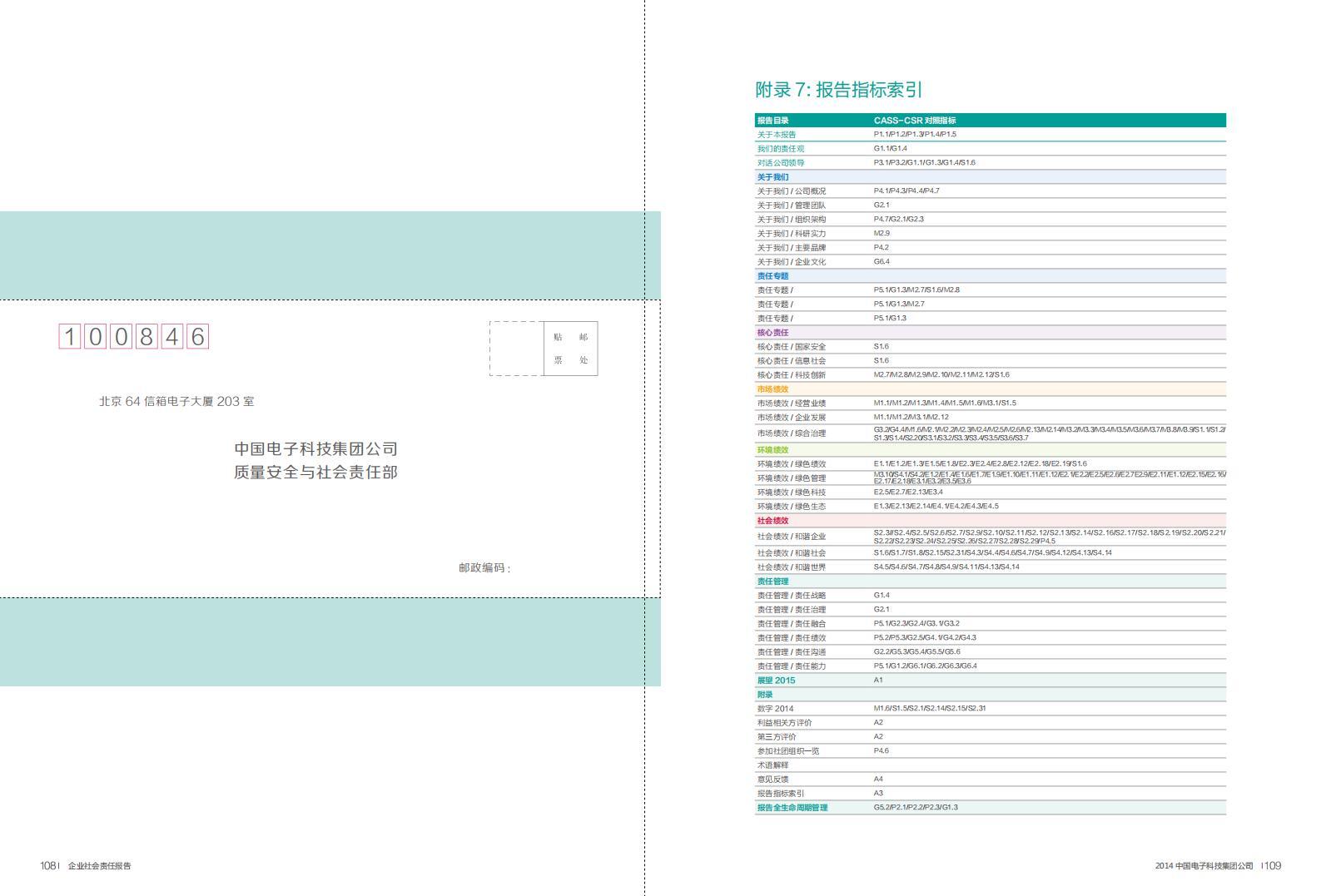Click "社会绩效 / 和谐社会" row
The width and height of the screenshot is (1321, 896).
pyautogui.click(x=991, y=553)
